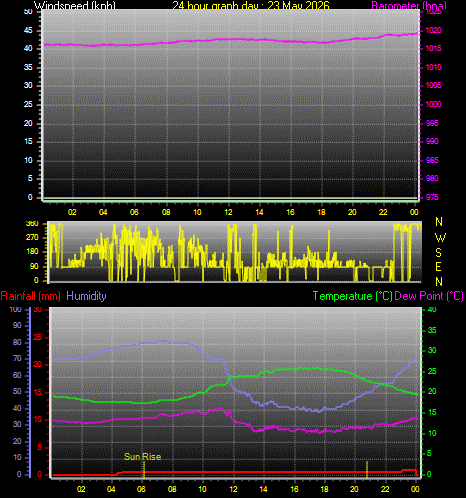Click the sunrise marker line near 06

point(144,469)
